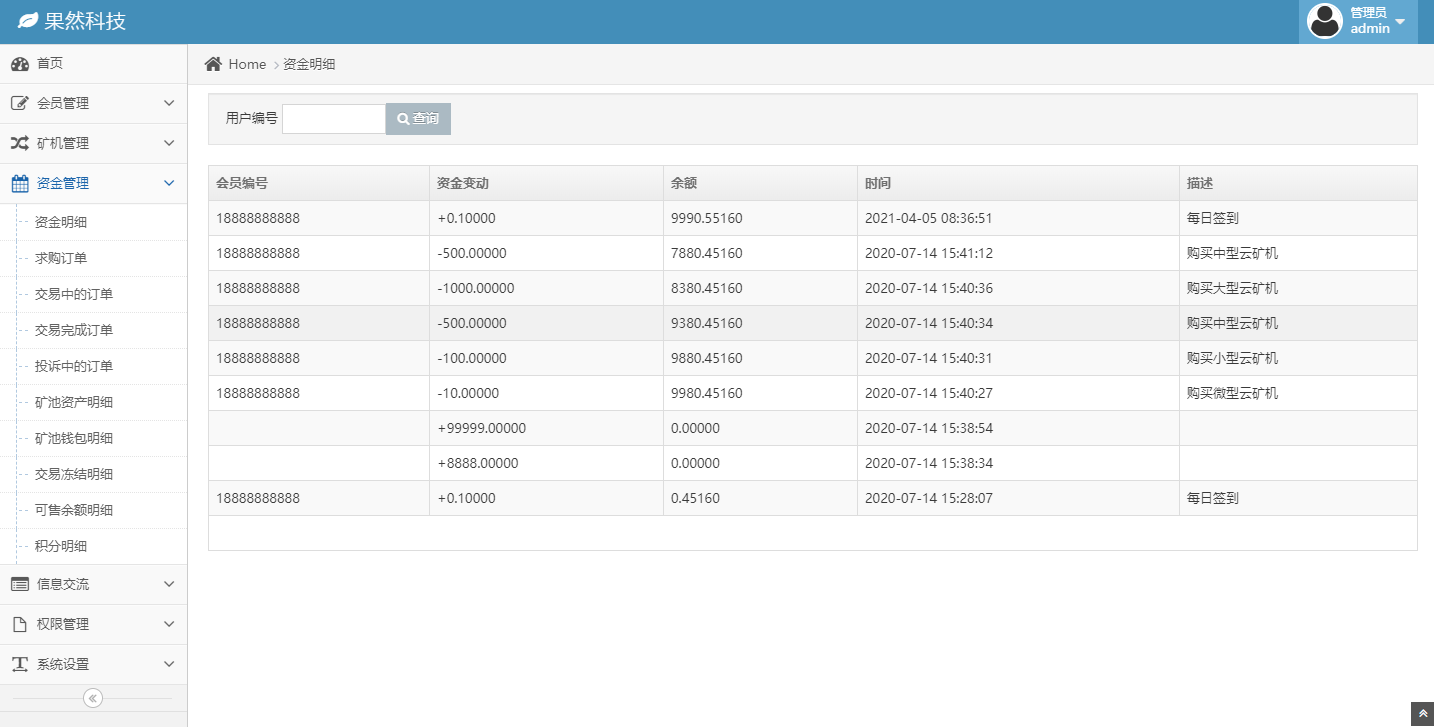Image resolution: width=1434 pixels, height=727 pixels.
Task: Open 矿池钱包明细 submenu item
Action: 93,438
